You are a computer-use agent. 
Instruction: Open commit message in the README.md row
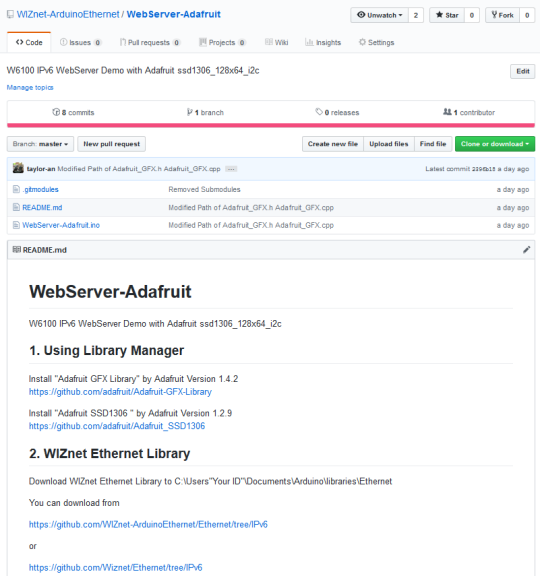[x=251, y=208]
